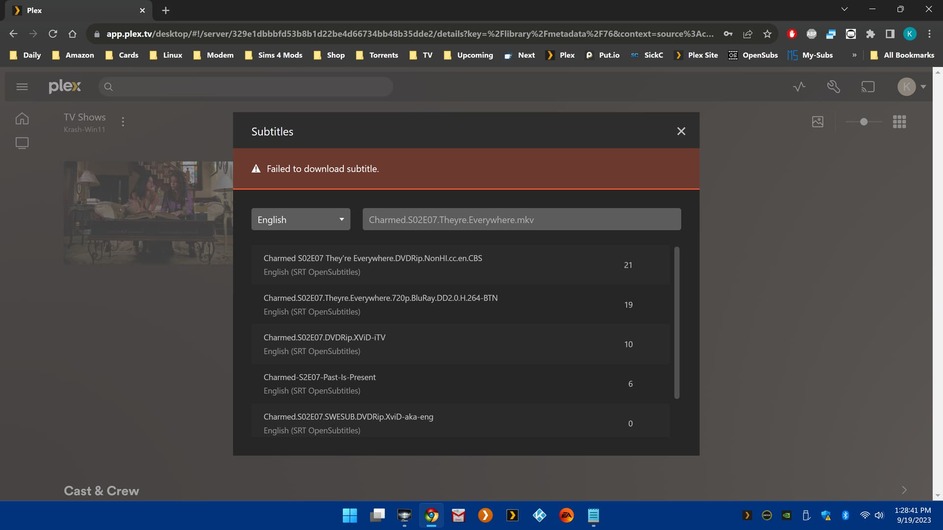
Task: Click the Plex cast to device icon
Action: pyautogui.click(x=868, y=87)
